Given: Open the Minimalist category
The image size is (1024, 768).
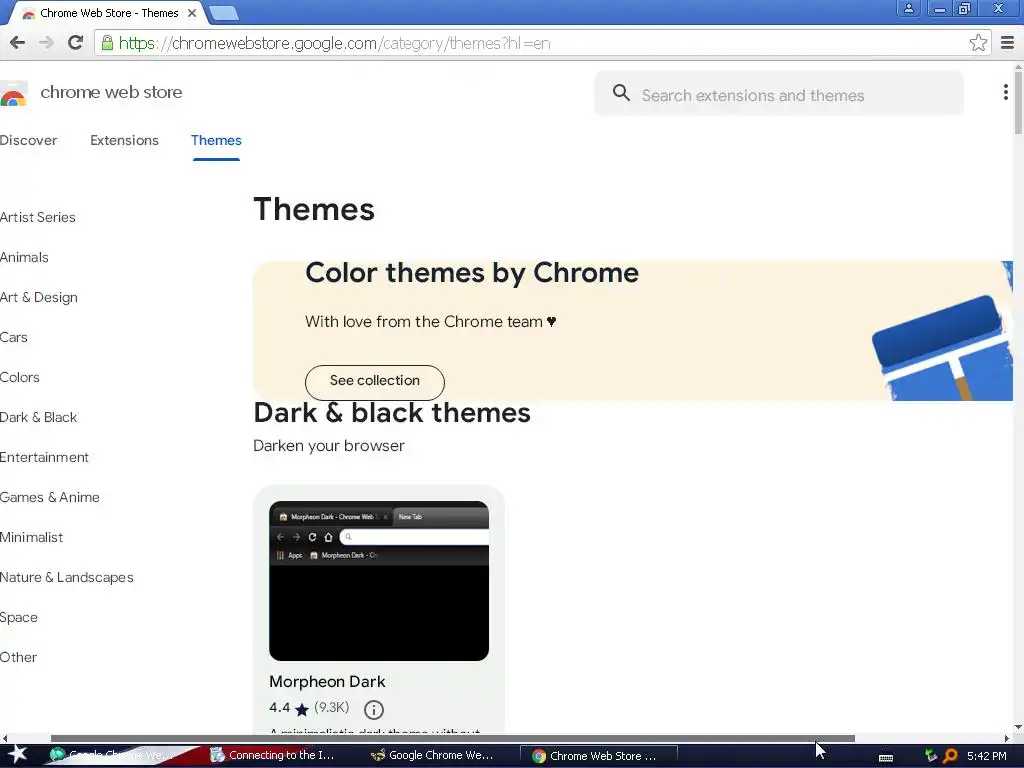Looking at the screenshot, I should click(x=31, y=537).
